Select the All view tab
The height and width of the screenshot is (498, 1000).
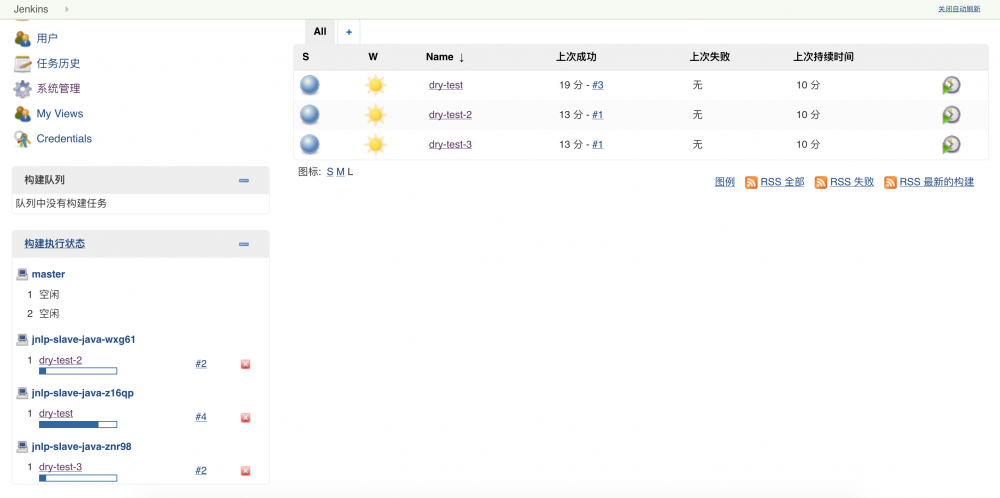coord(320,31)
